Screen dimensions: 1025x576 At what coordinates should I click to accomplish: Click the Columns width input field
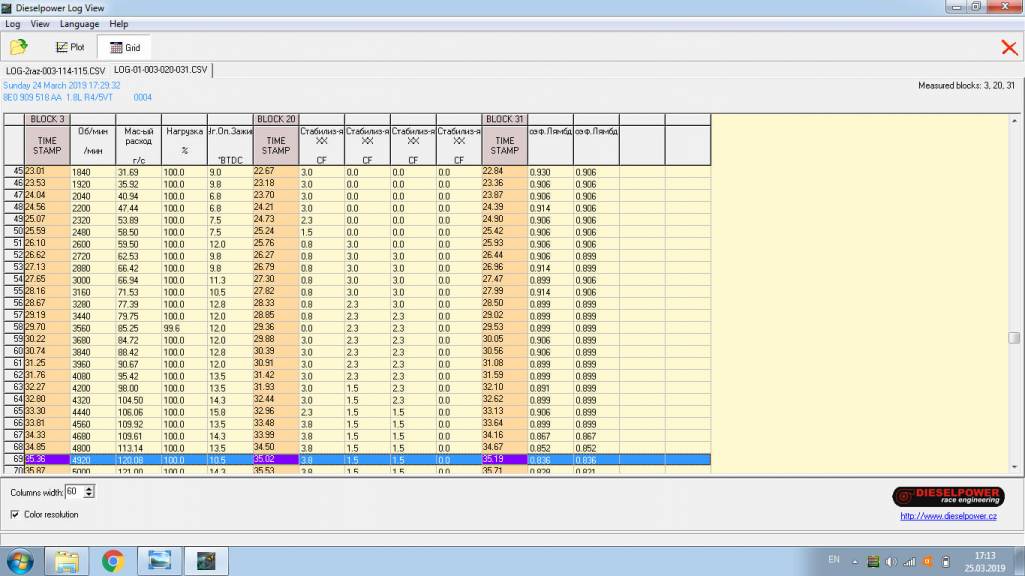click(x=74, y=492)
